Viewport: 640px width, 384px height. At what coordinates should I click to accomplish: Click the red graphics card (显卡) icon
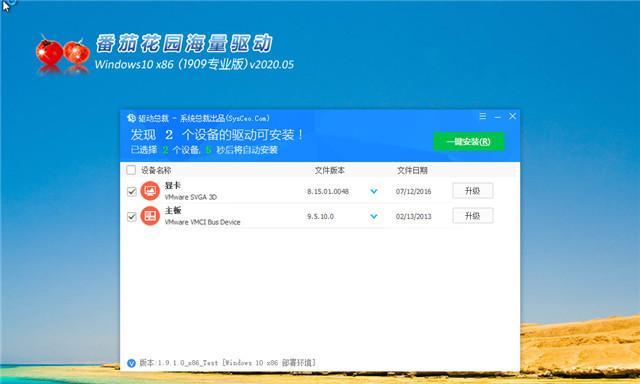point(150,191)
